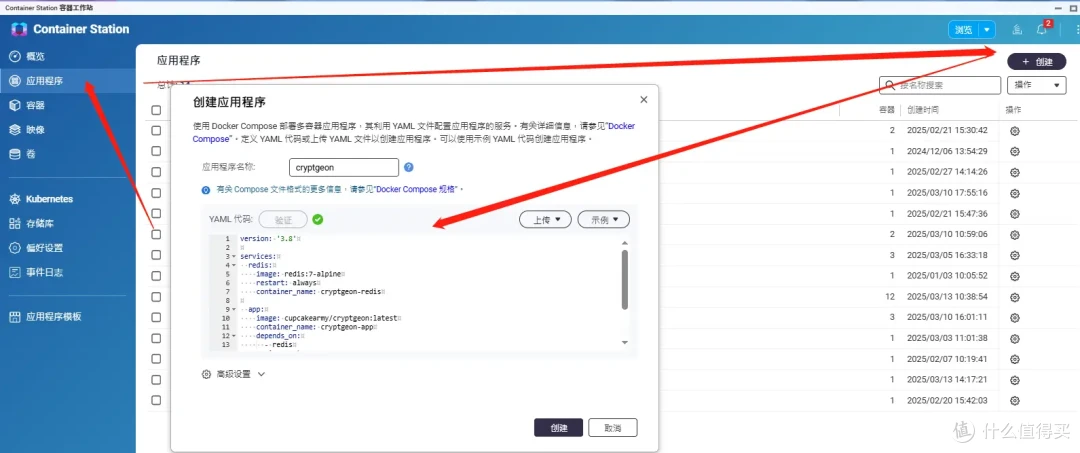This screenshot has height=453, width=1080.
Task: Open the Docker Compose 规格 link
Action: pyautogui.click(x=417, y=189)
